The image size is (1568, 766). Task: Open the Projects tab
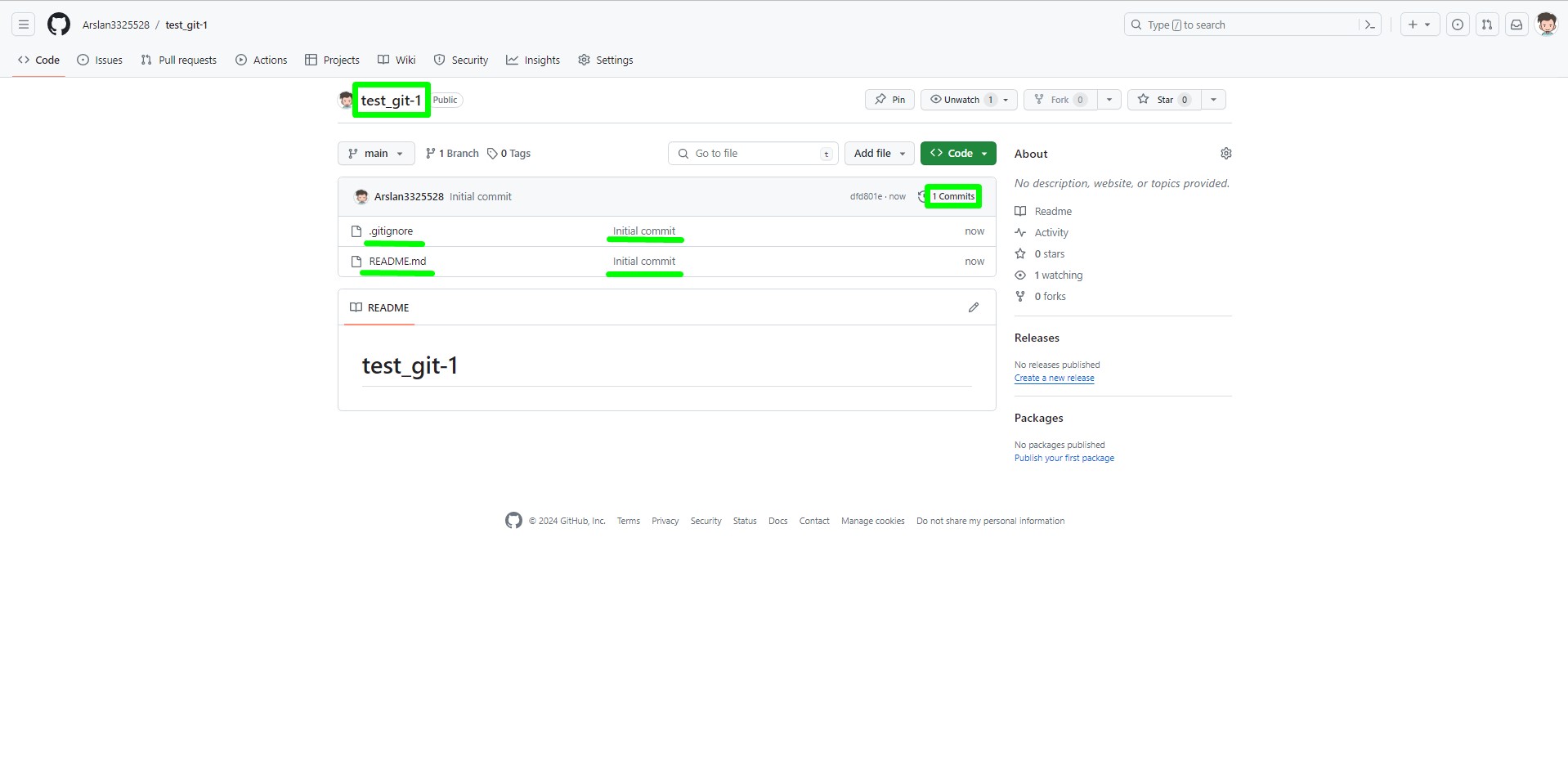332,60
